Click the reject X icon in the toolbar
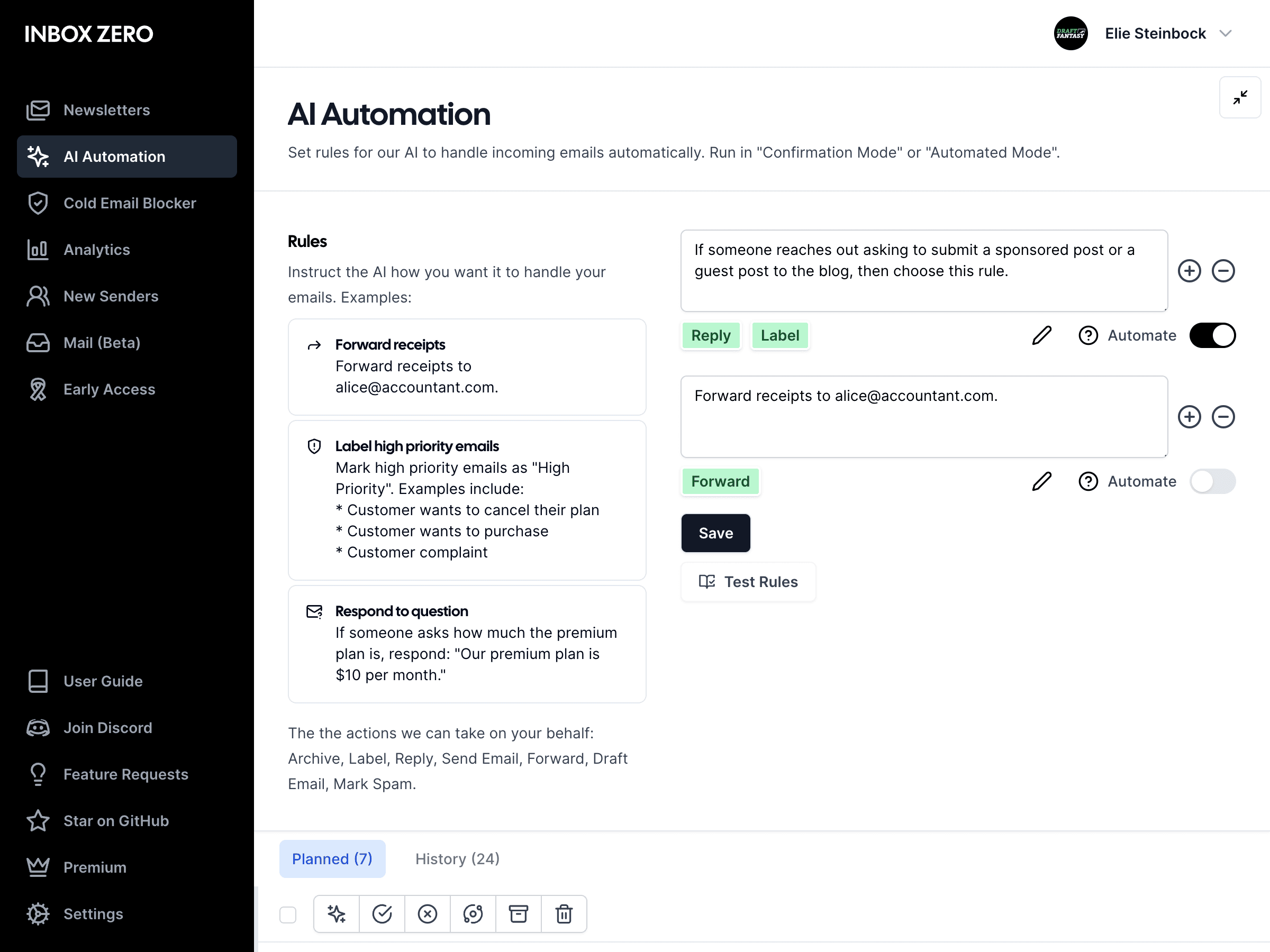 tap(428, 913)
